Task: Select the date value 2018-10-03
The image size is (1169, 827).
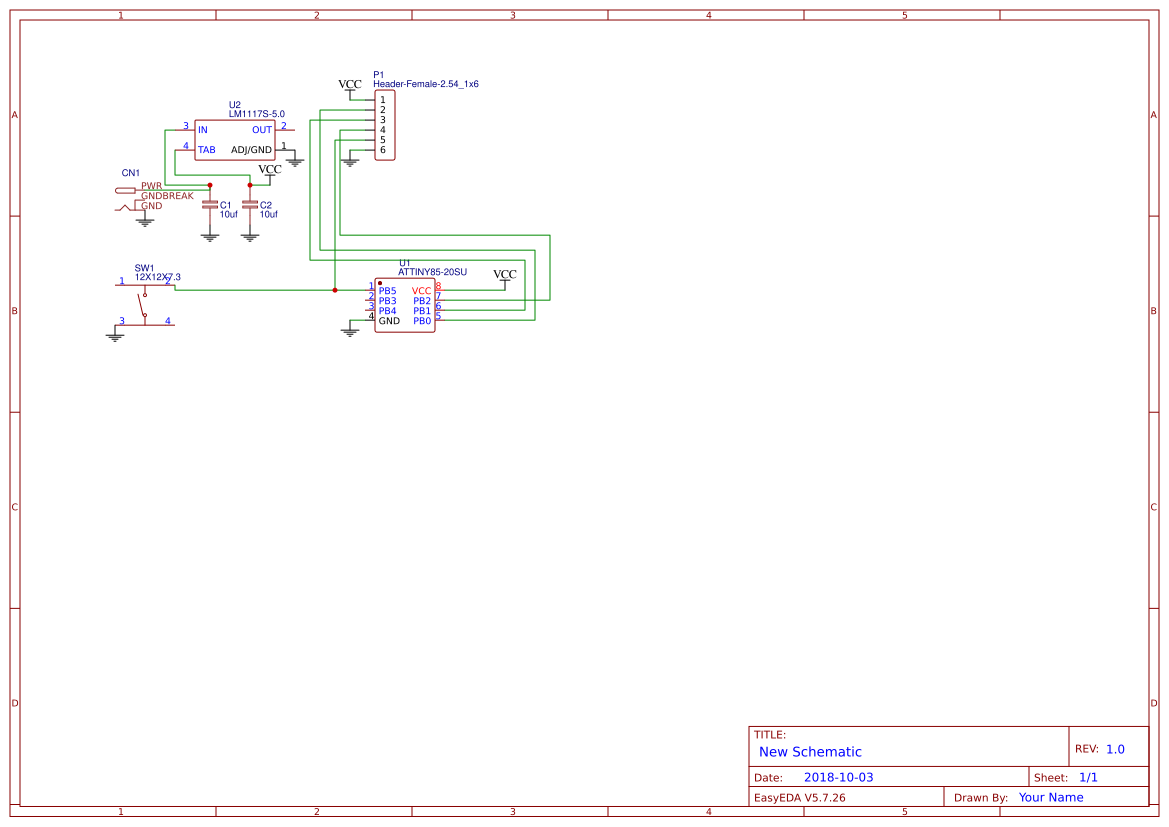Action: (x=838, y=777)
